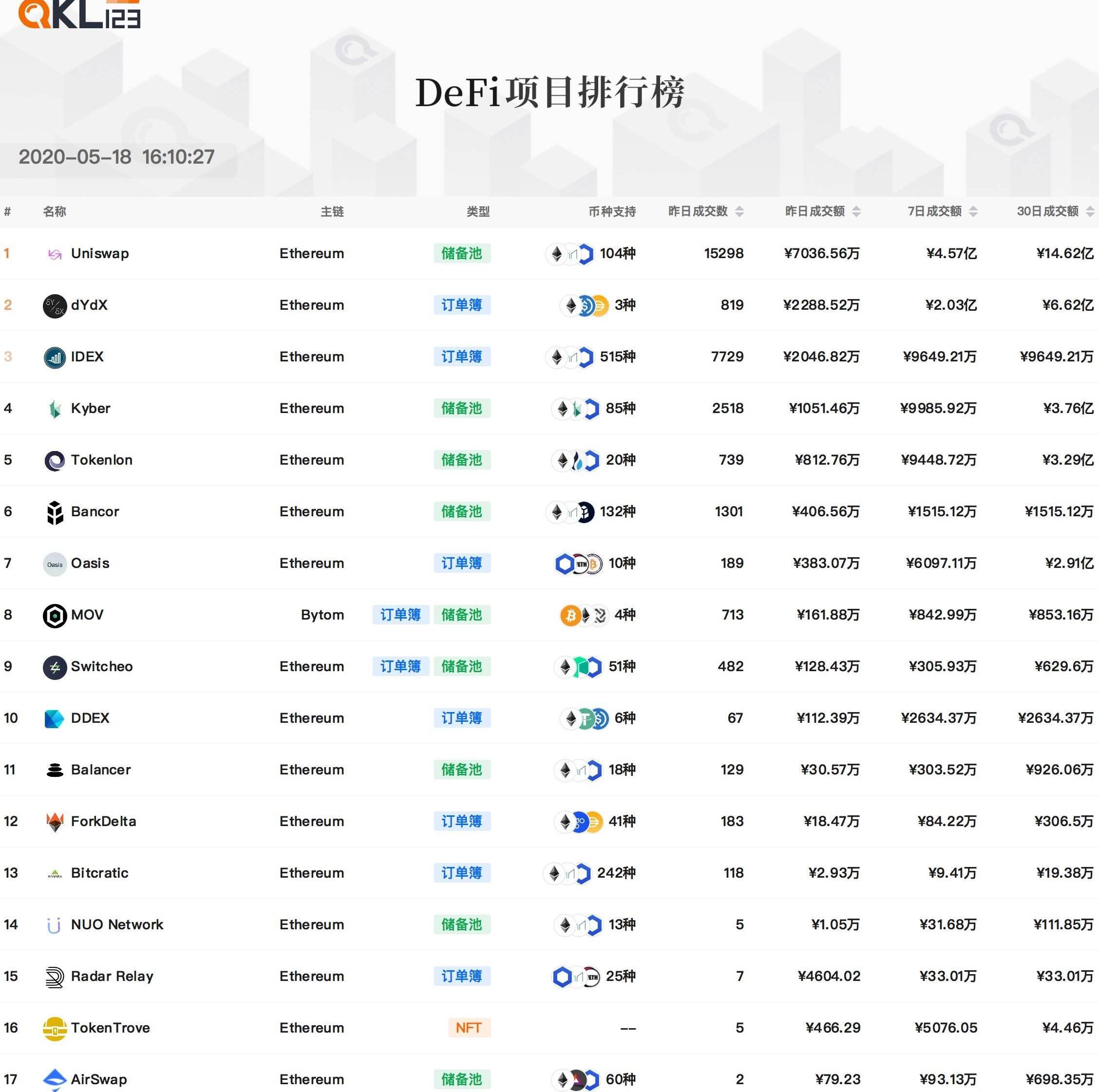This screenshot has width=1099, height=1092.
Task: Click the ForkDelta fox icon
Action: [x=55, y=822]
